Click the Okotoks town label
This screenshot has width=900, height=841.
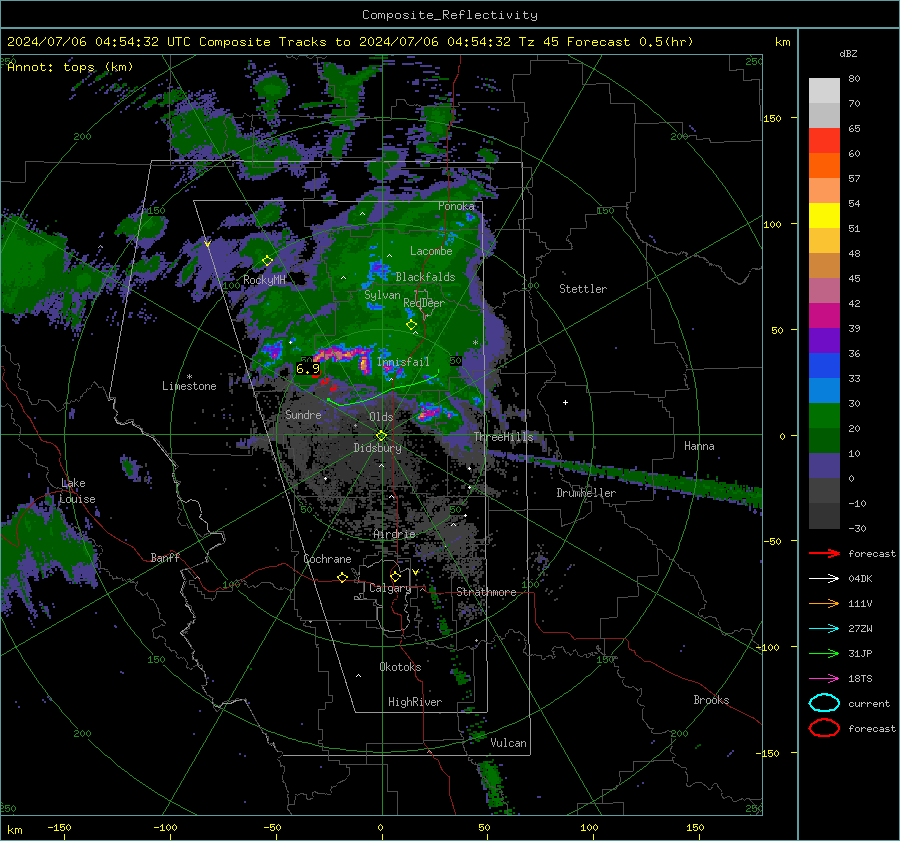(400, 667)
